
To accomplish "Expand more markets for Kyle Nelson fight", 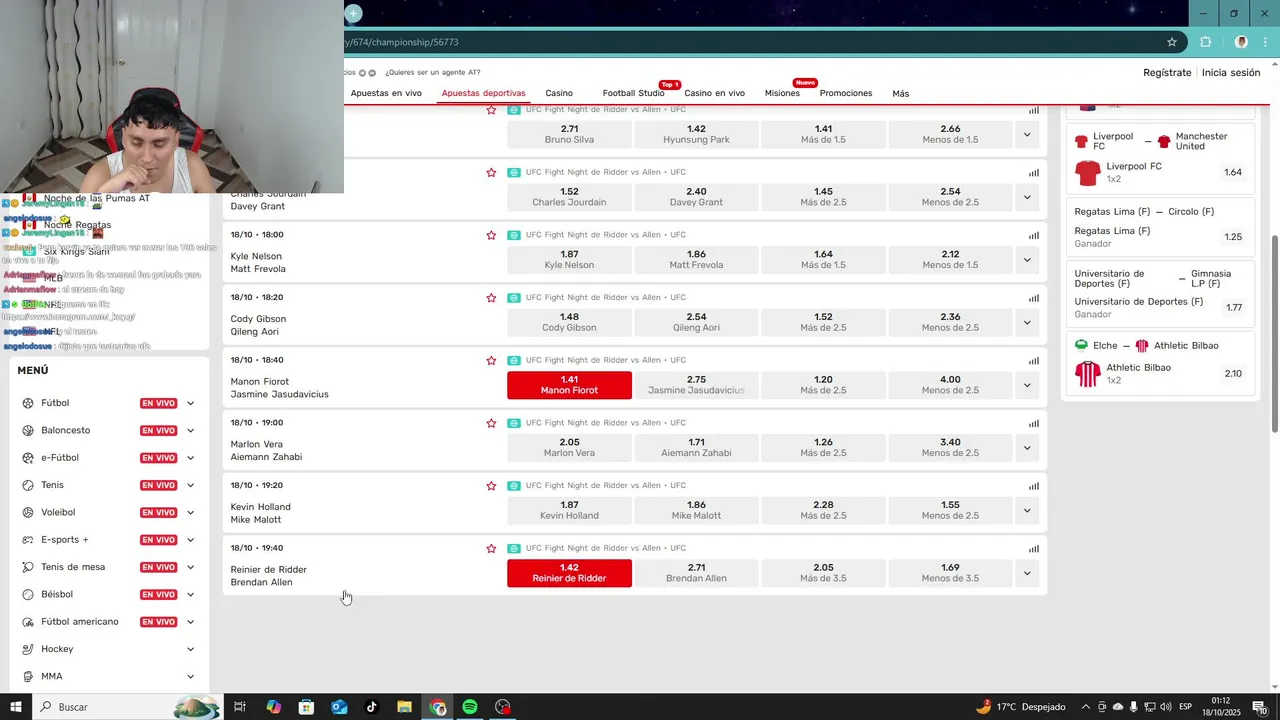I will [x=1027, y=260].
